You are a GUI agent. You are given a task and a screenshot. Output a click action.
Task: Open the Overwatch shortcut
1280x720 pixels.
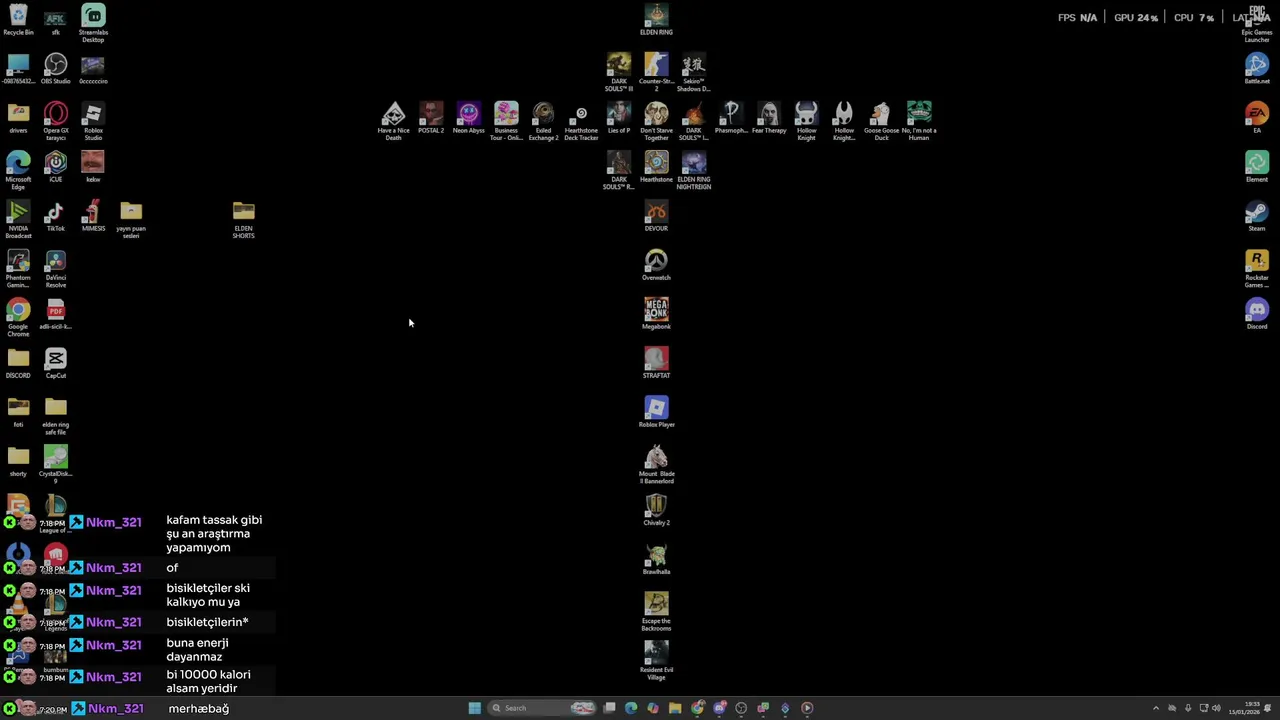pyautogui.click(x=656, y=265)
